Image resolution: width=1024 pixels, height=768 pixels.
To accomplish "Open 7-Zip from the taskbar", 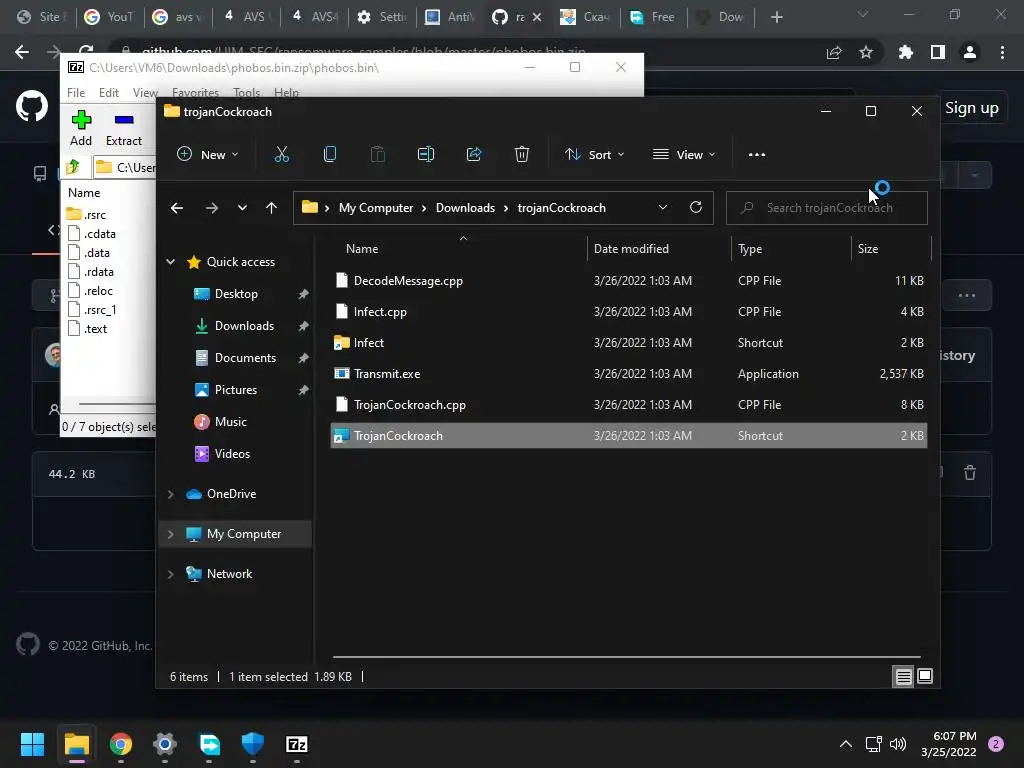I will [x=296, y=744].
